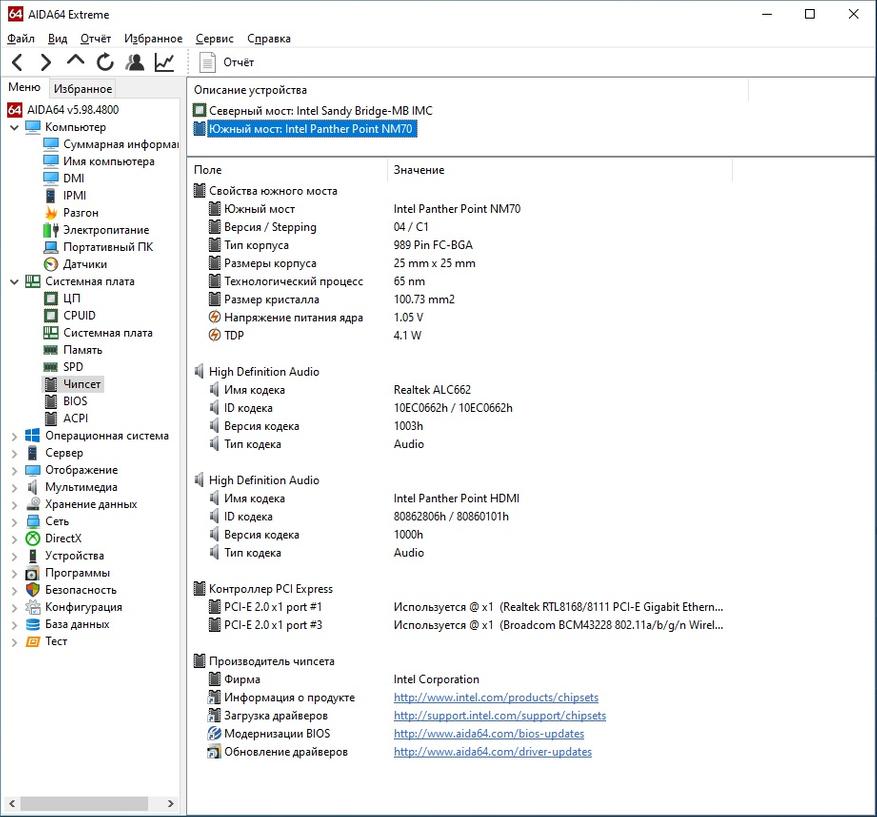Open the aida64.com/driver-updates link
This screenshot has width=877, height=817.
(x=493, y=752)
